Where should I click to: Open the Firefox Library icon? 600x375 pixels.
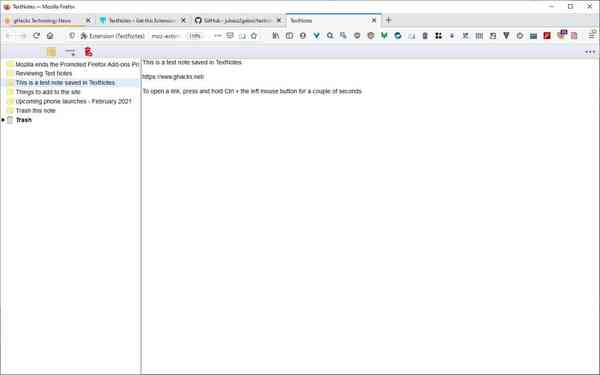(x=276, y=36)
